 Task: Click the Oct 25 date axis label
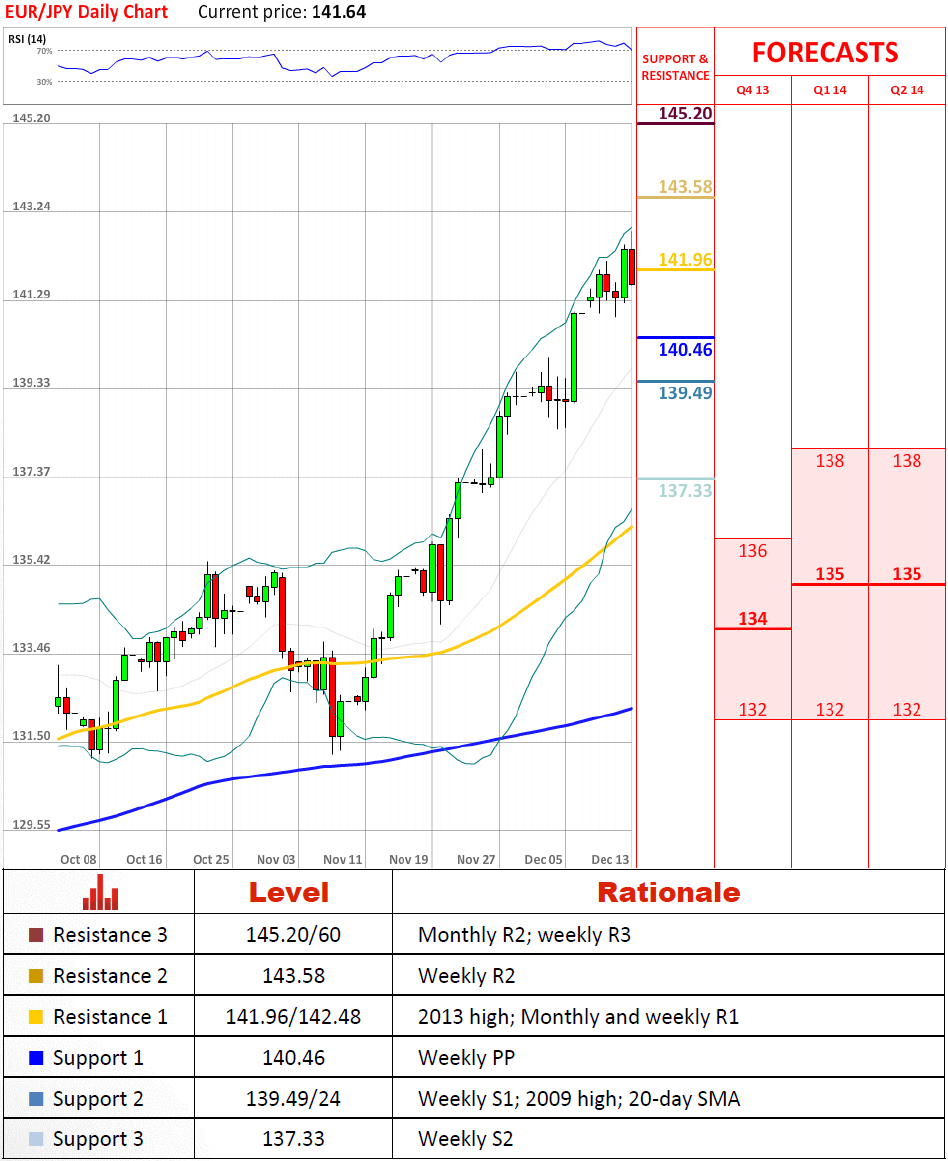(211, 860)
